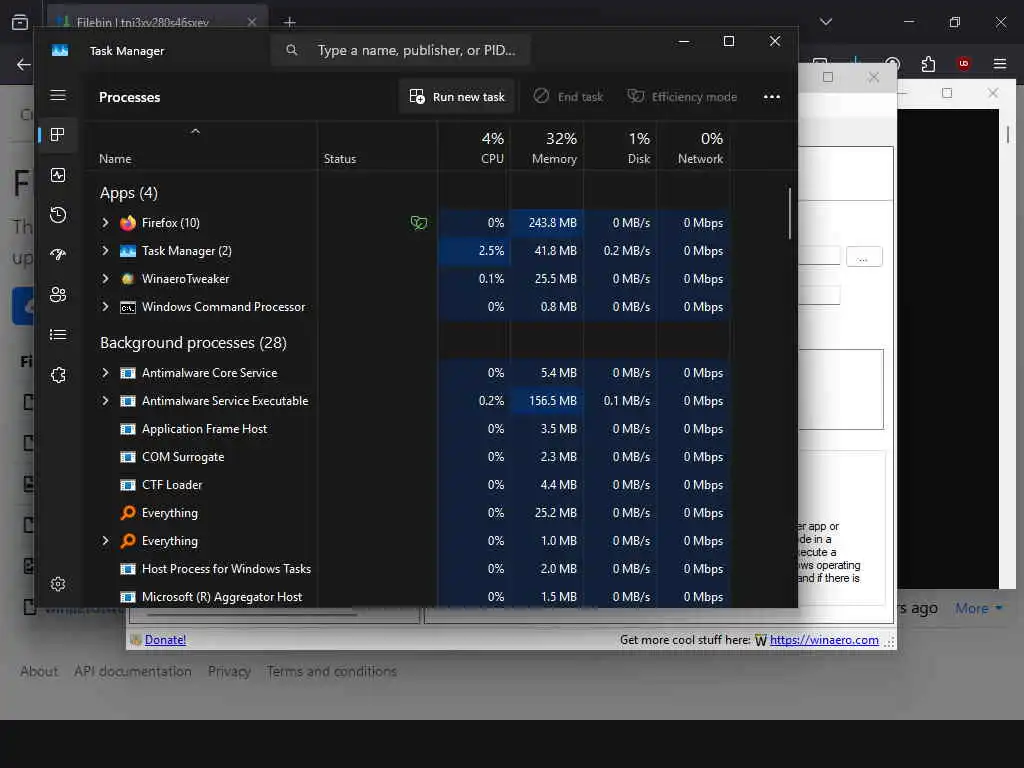1024x768 pixels.
Task: Open Firefox list all tabs chevron
Action: pyautogui.click(x=826, y=22)
